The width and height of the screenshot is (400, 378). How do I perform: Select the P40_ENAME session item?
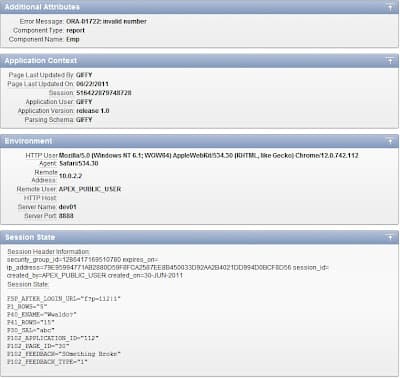click(x=42, y=315)
